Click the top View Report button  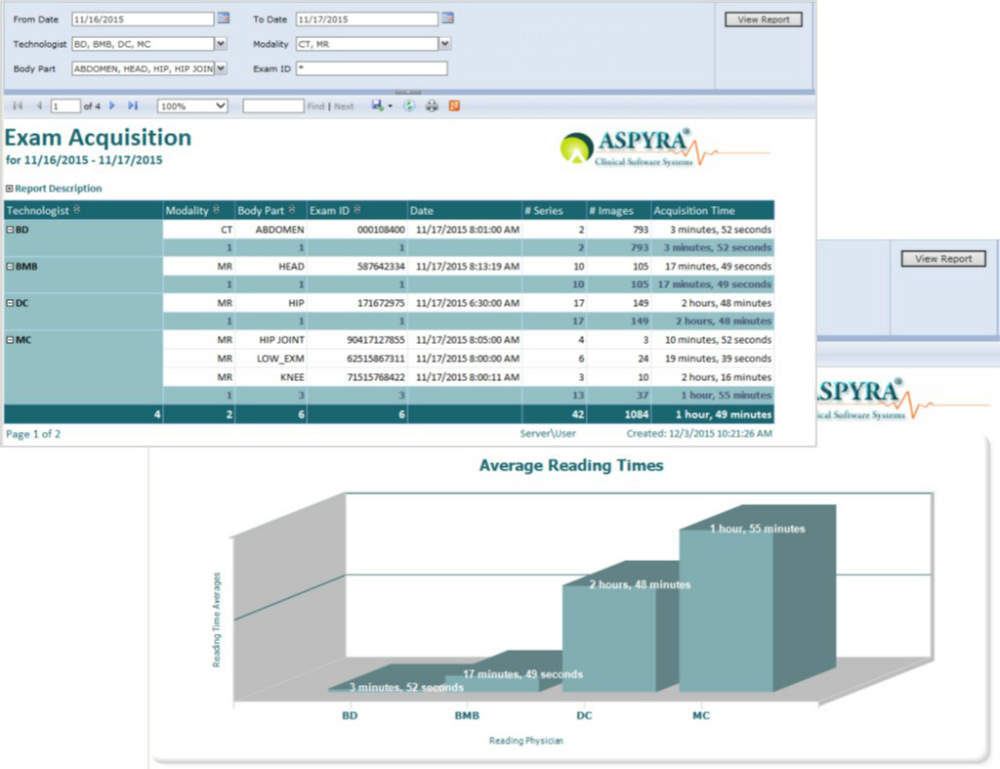click(763, 19)
